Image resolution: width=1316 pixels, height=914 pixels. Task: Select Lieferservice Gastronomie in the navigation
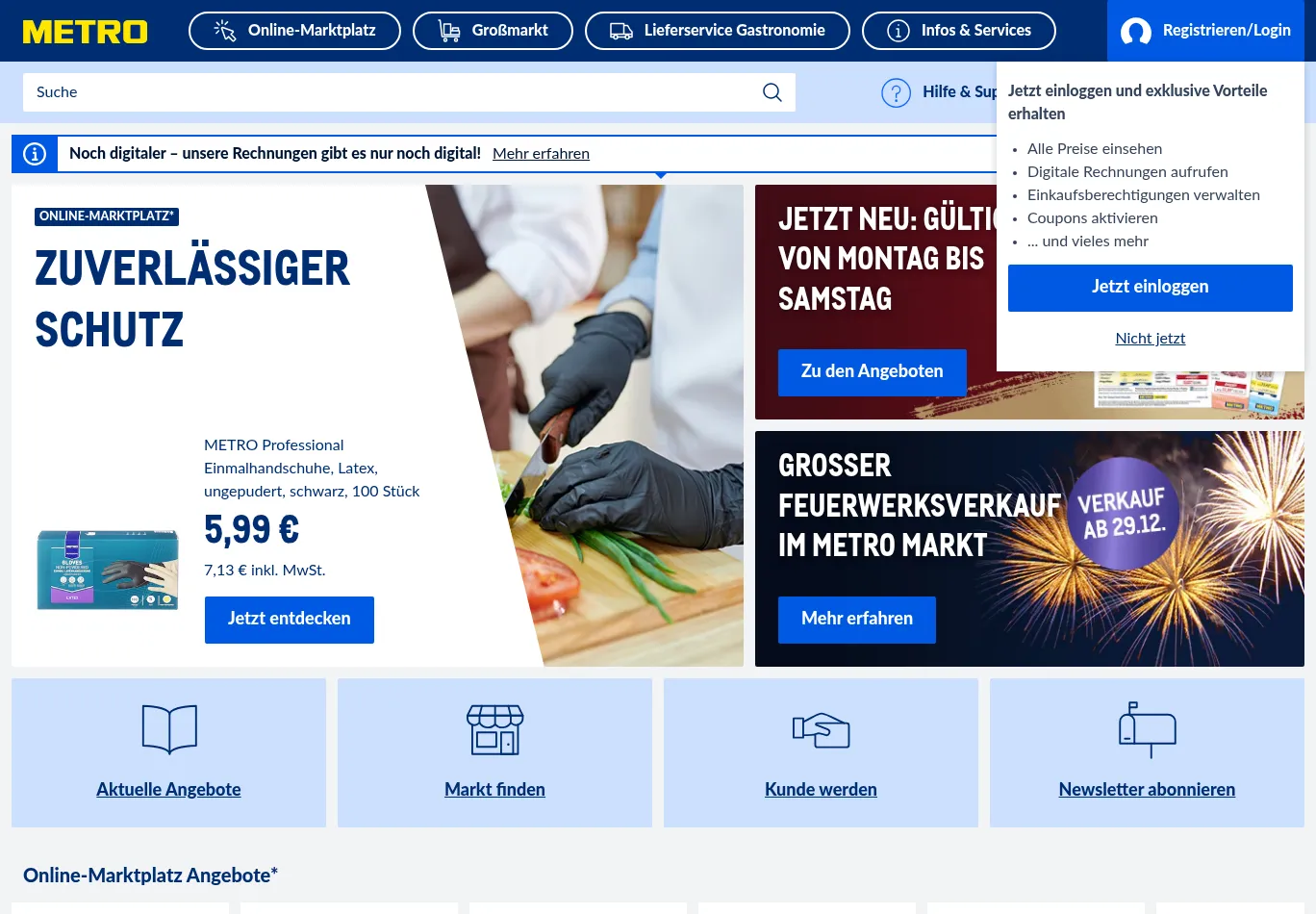(717, 31)
